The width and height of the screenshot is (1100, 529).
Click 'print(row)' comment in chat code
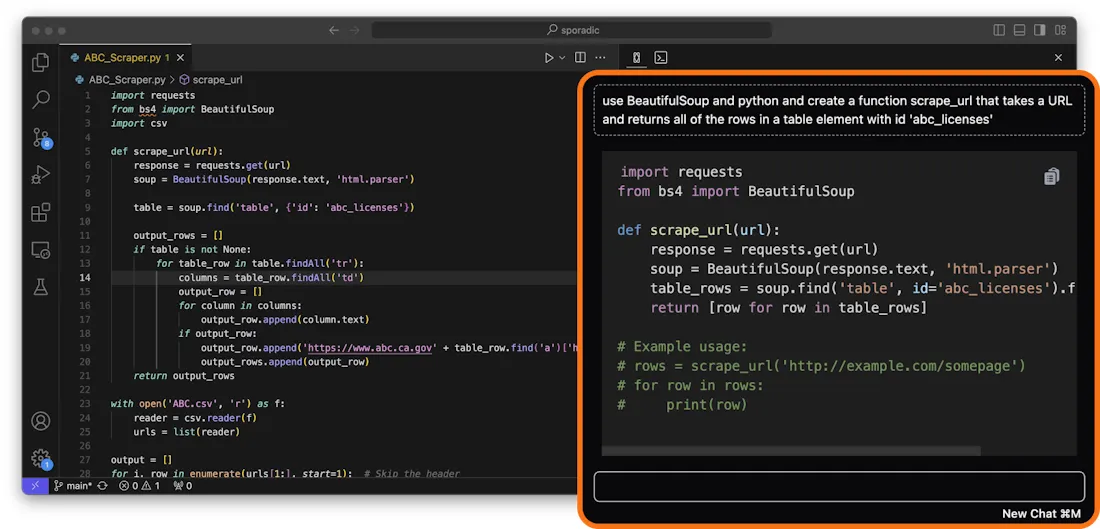click(x=706, y=405)
